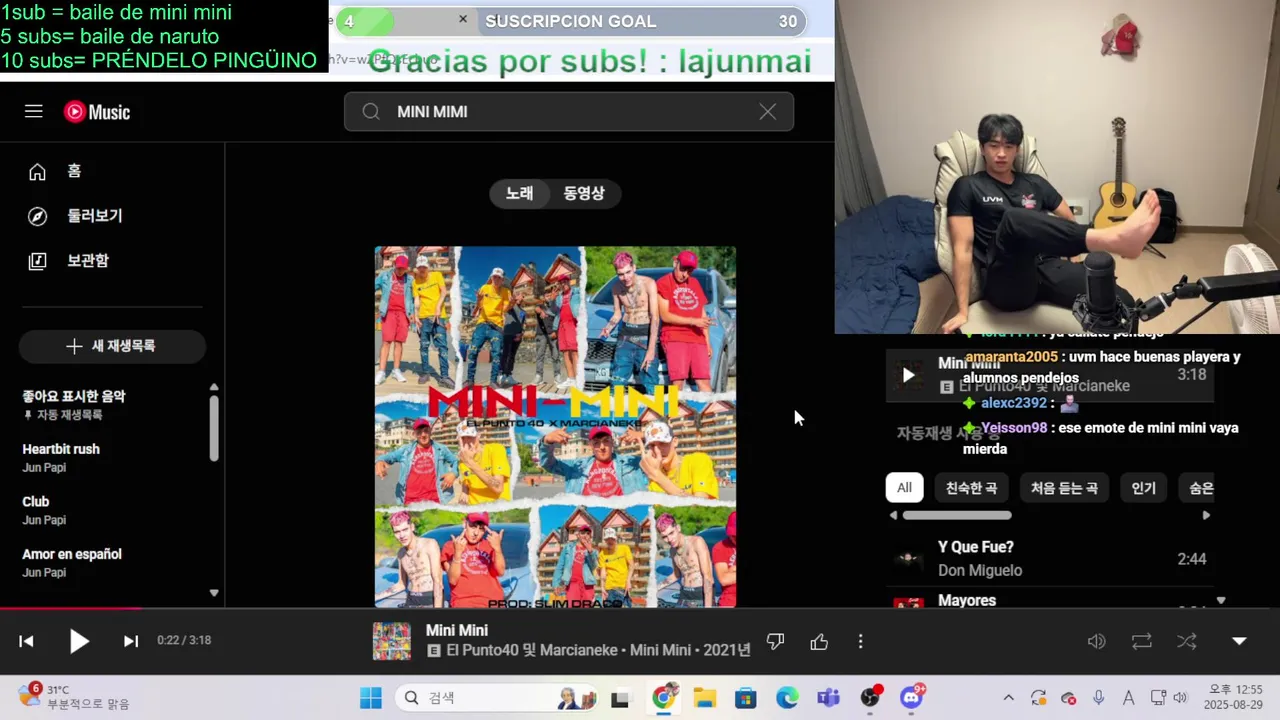This screenshot has height=720, width=1280.
Task: Click the SUSCRIPCION GOAL progress bar
Action: tap(572, 22)
